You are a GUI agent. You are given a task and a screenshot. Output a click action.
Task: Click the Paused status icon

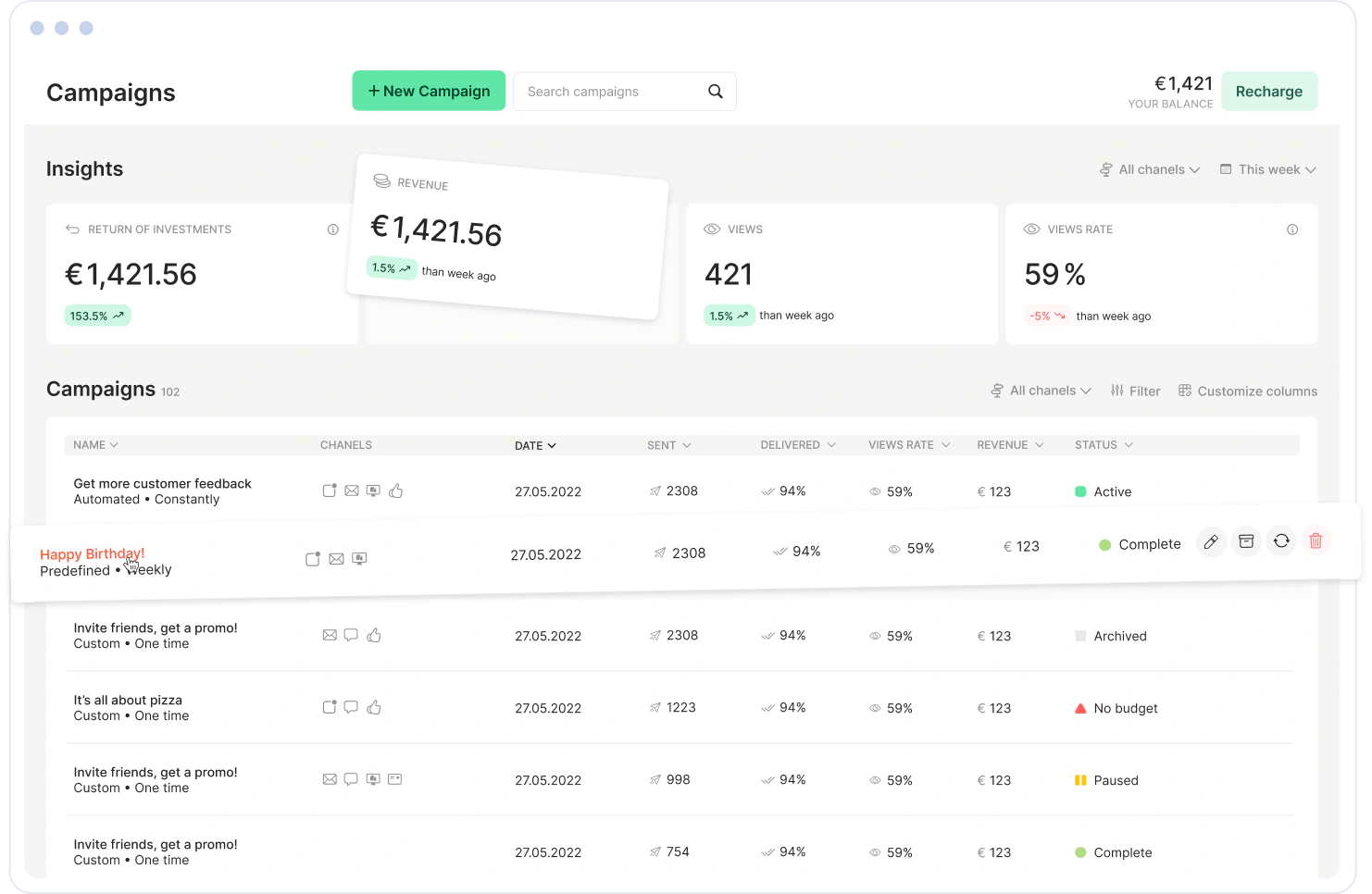[1080, 780]
